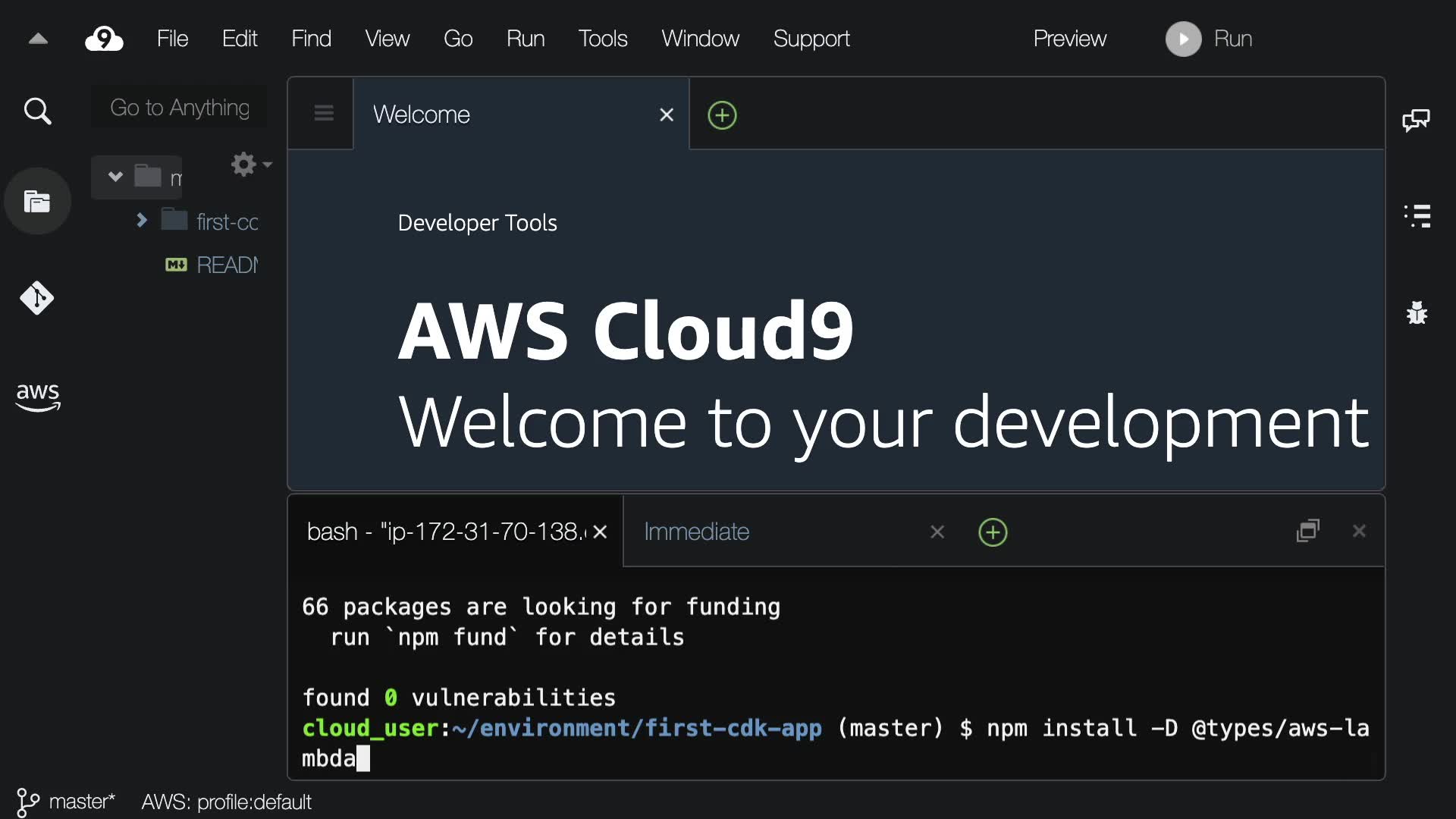Image resolution: width=1456 pixels, height=819 pixels.
Task: Open the Collaborate chat panel icon
Action: click(1416, 120)
